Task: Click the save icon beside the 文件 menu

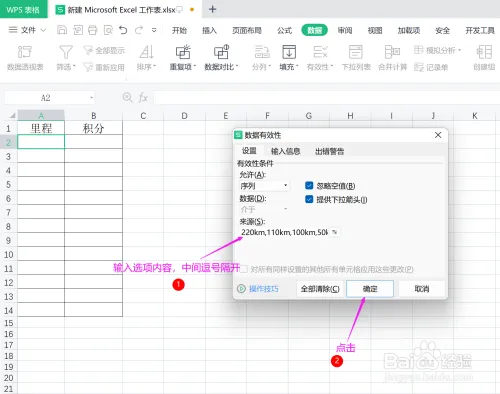Action: click(62, 30)
